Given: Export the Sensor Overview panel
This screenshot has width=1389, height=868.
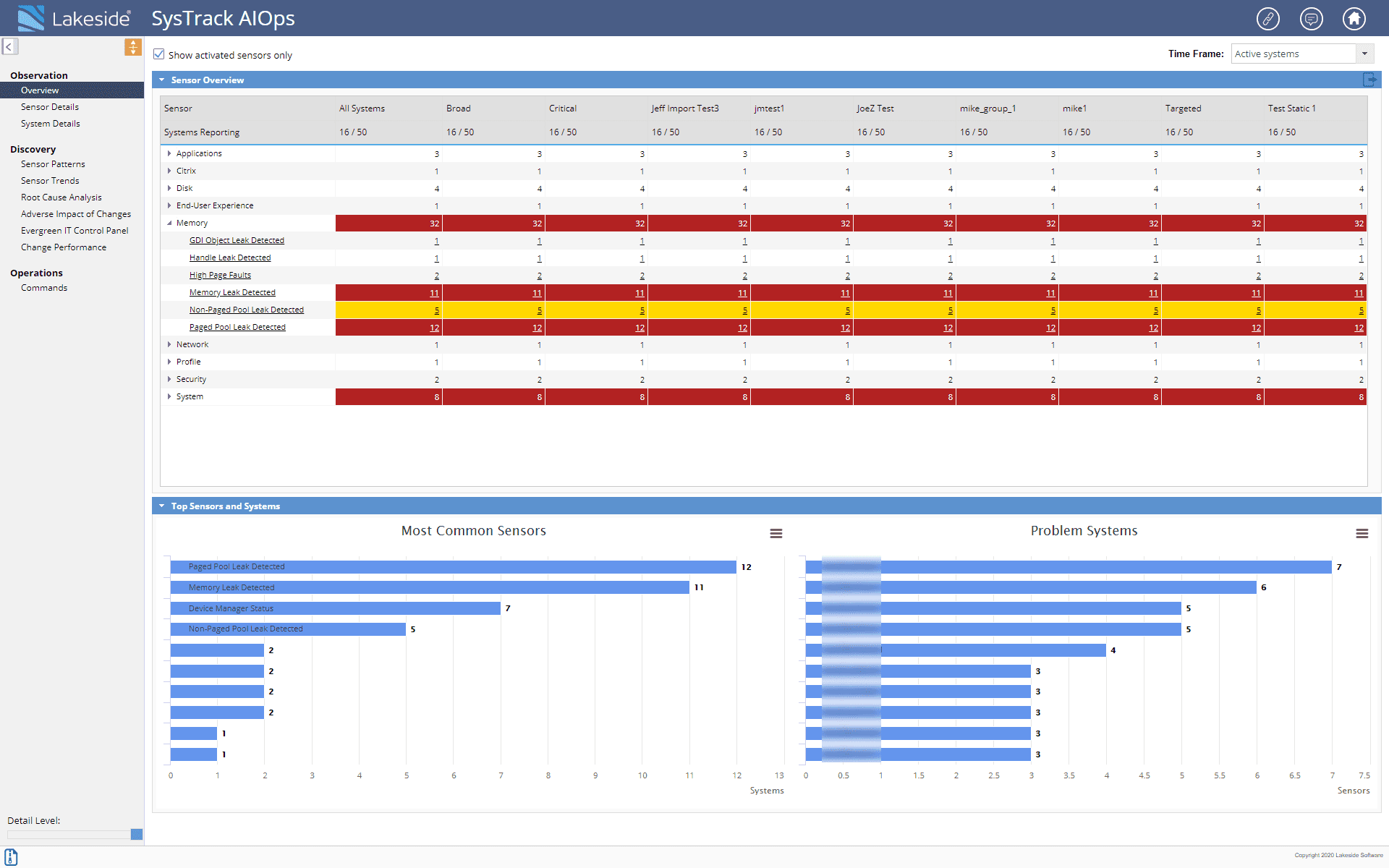Looking at the screenshot, I should pyautogui.click(x=1369, y=80).
